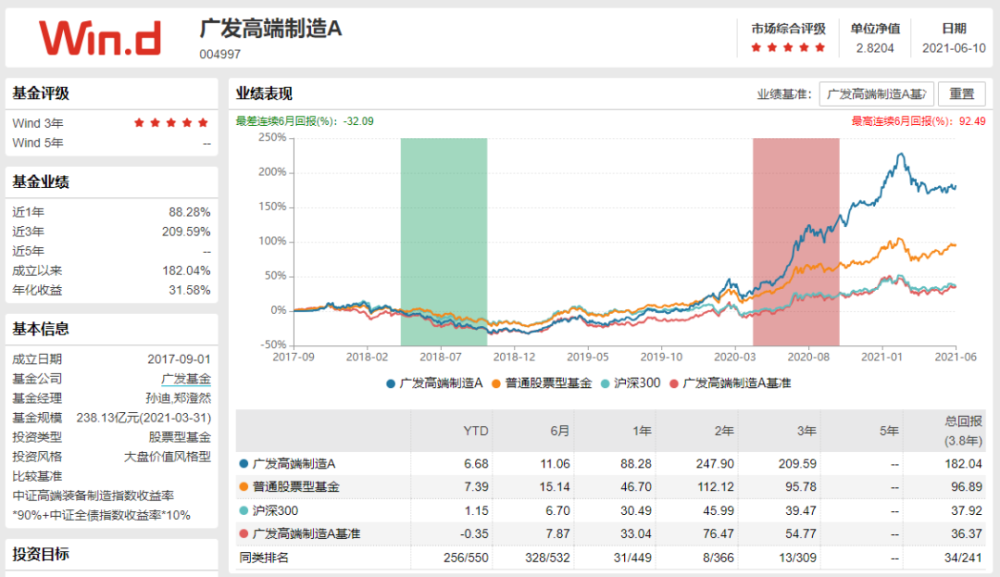The width and height of the screenshot is (1000, 577).
Task: Click the blue dot in 广发高端制造A table row
Action: [243, 464]
